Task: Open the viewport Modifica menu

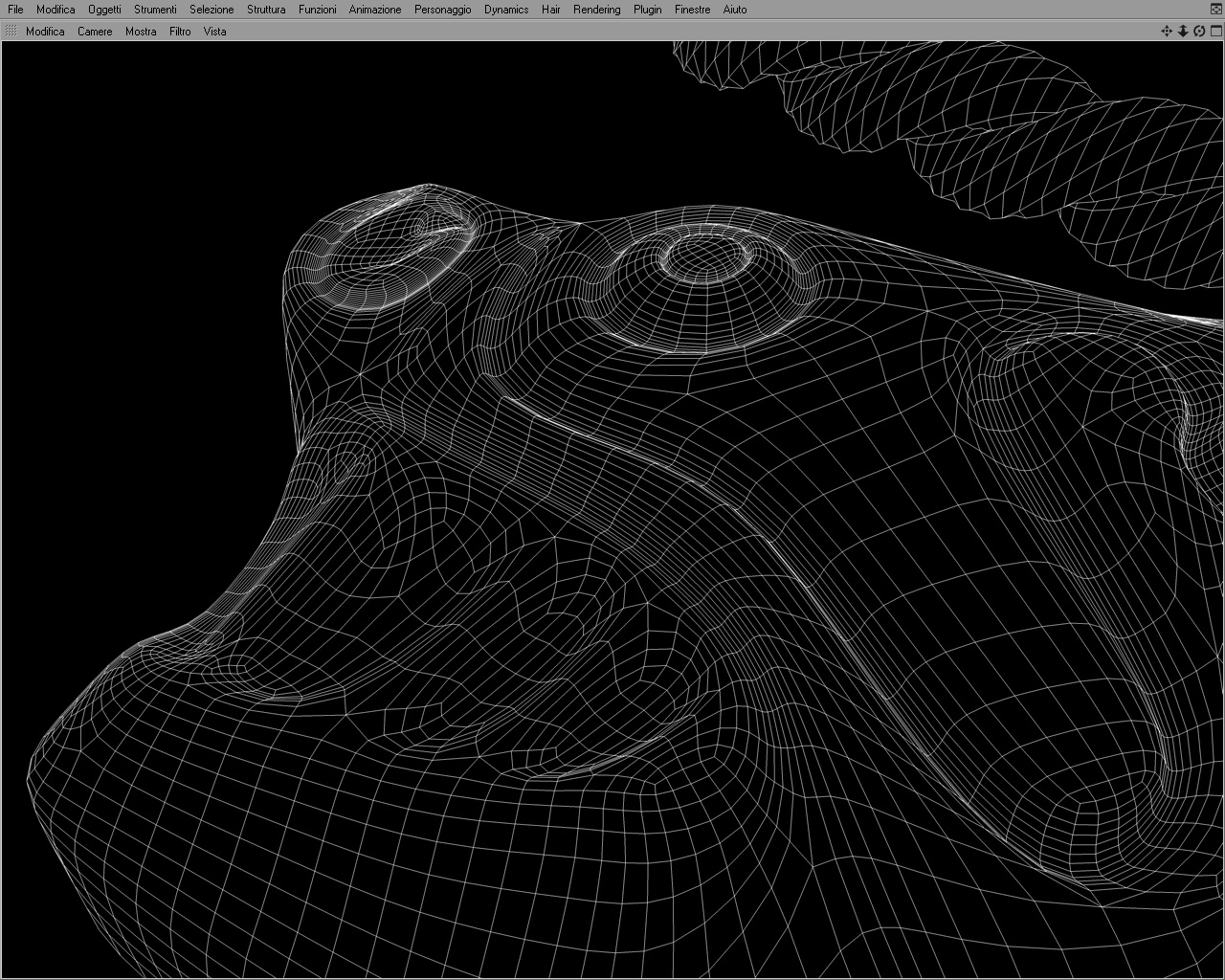Action: click(x=45, y=32)
